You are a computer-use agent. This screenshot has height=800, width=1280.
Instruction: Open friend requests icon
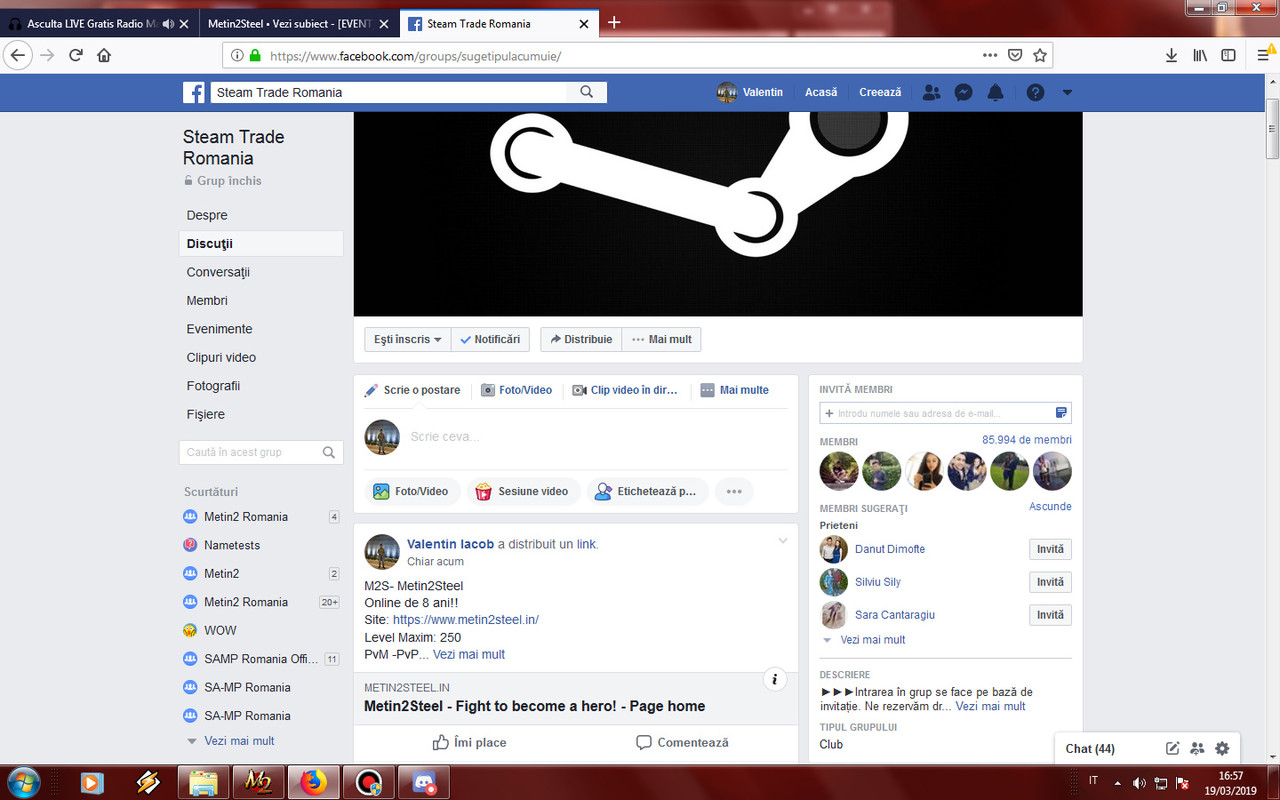931,92
